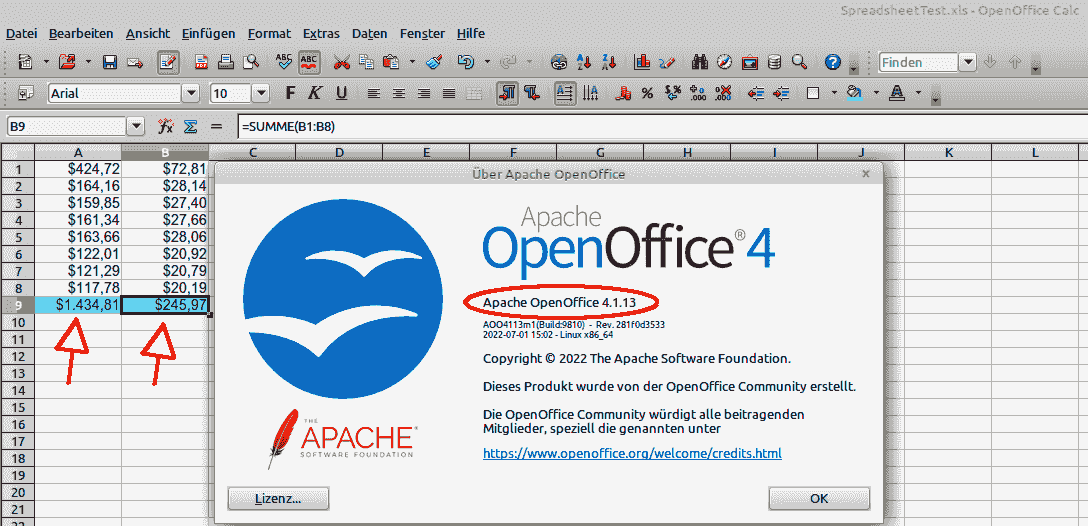Expand the Name Box cell reference dropdown
The height and width of the screenshot is (526, 1088).
pyautogui.click(x=136, y=127)
